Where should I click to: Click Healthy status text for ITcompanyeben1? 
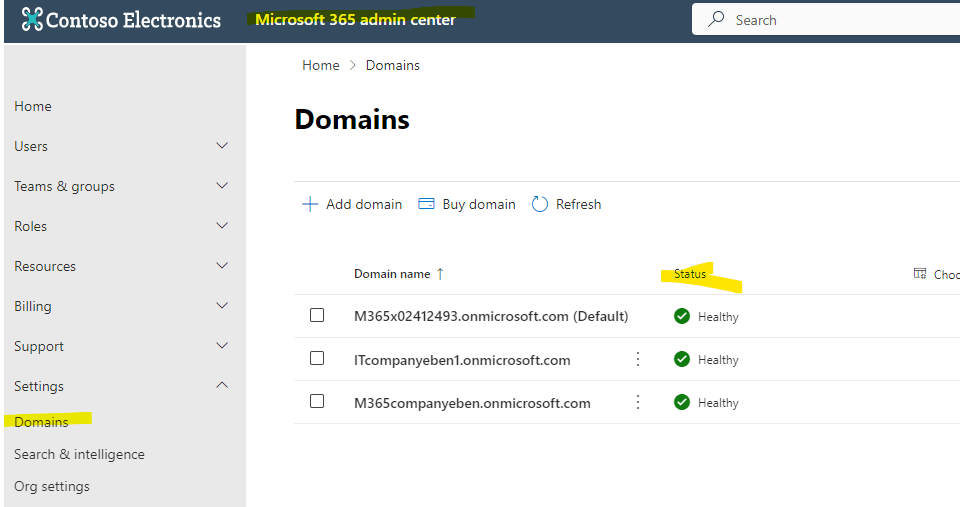(x=718, y=359)
